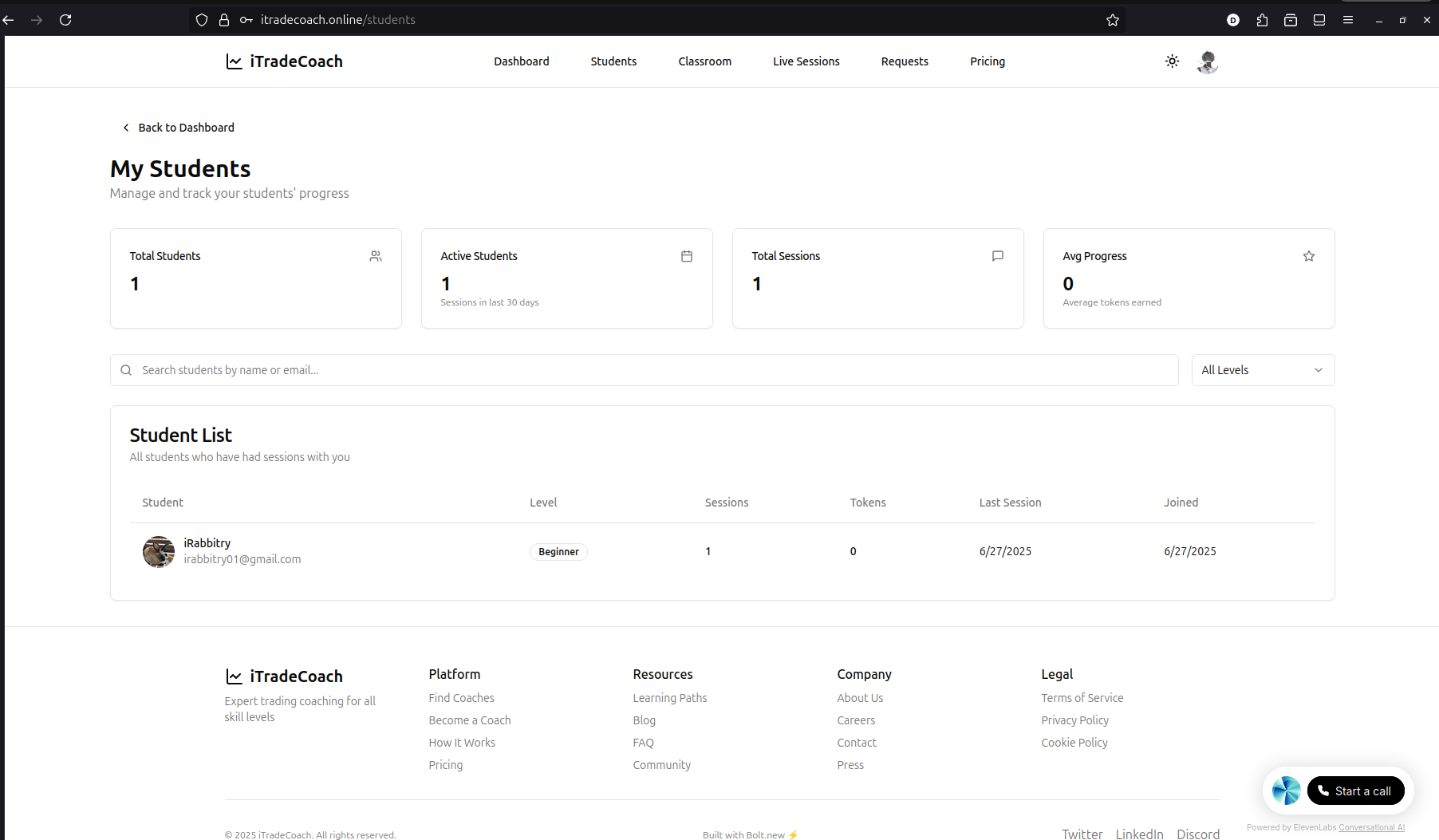This screenshot has width=1439, height=840.
Task: Click the Cookie Policy link
Action: coord(1074,743)
